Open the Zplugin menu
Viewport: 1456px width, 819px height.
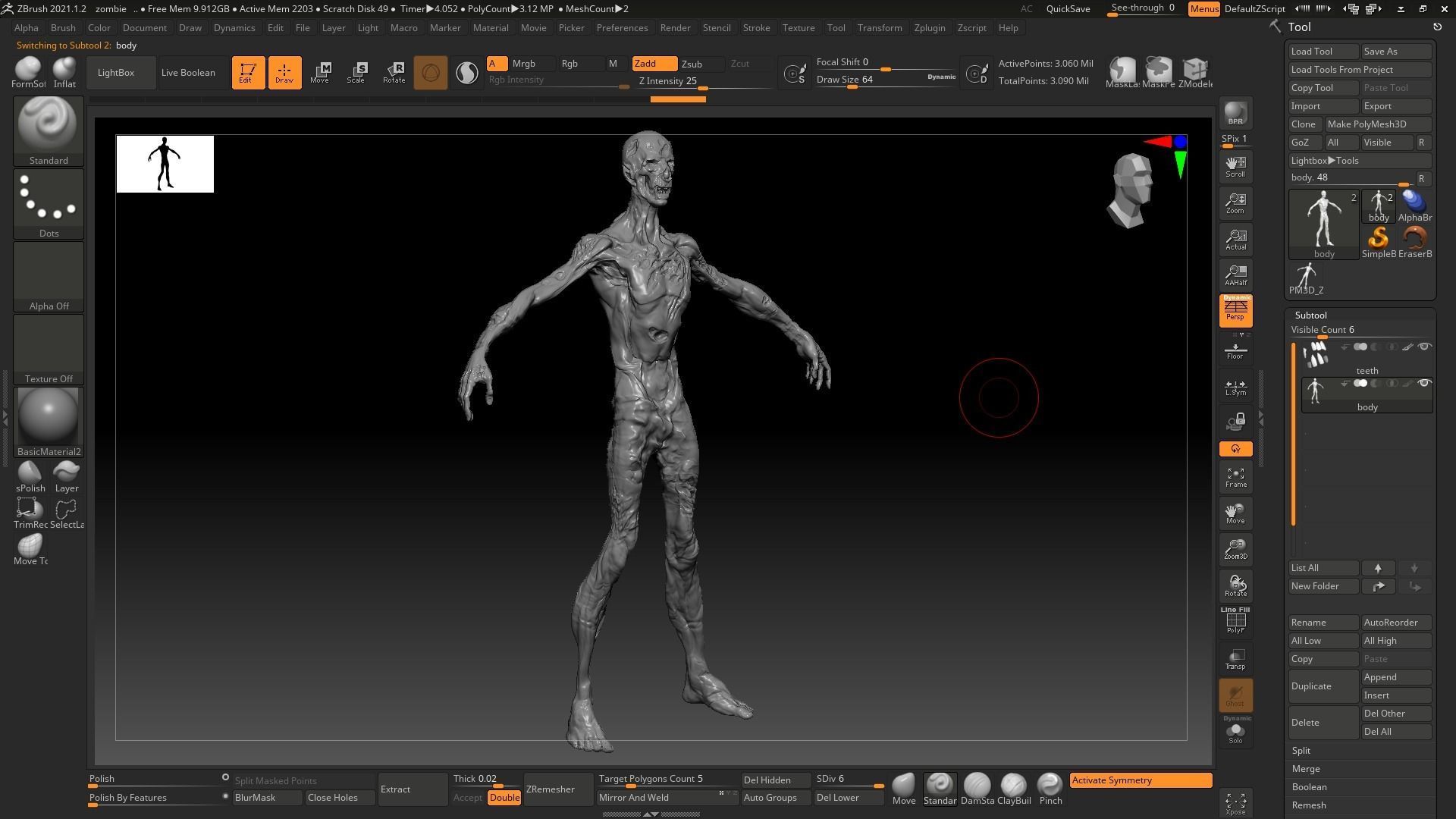930,28
